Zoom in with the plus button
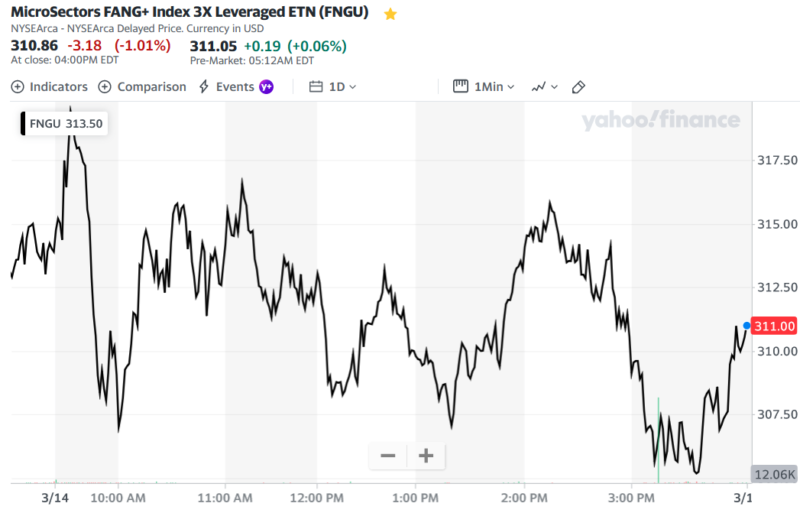Screen dimensions: 800x513 (x=426, y=456)
